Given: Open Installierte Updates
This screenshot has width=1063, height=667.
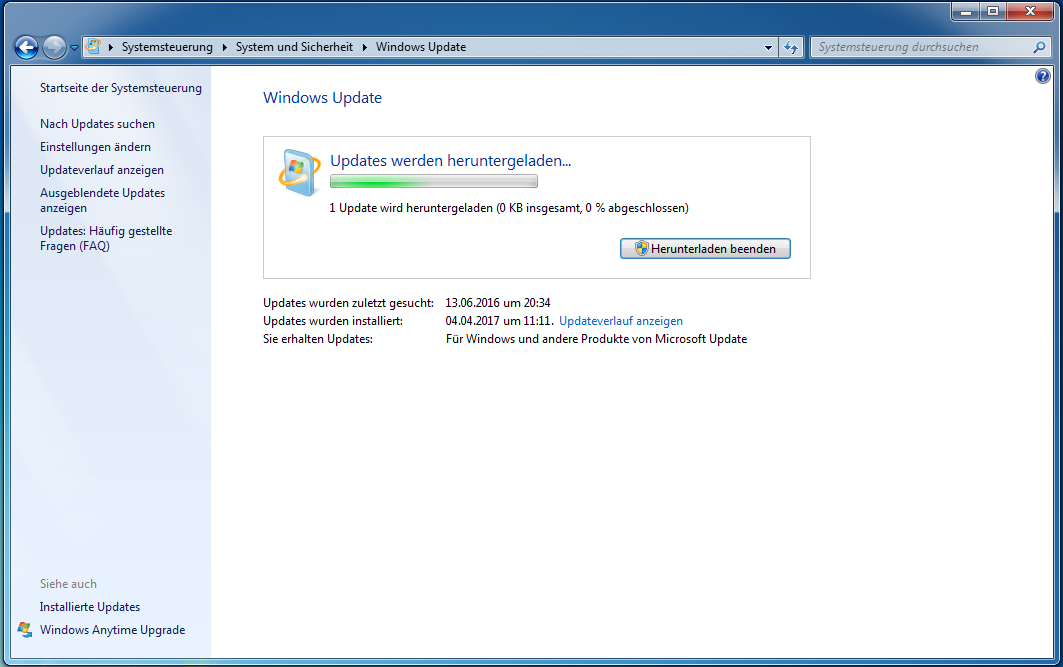Looking at the screenshot, I should click(x=89, y=607).
